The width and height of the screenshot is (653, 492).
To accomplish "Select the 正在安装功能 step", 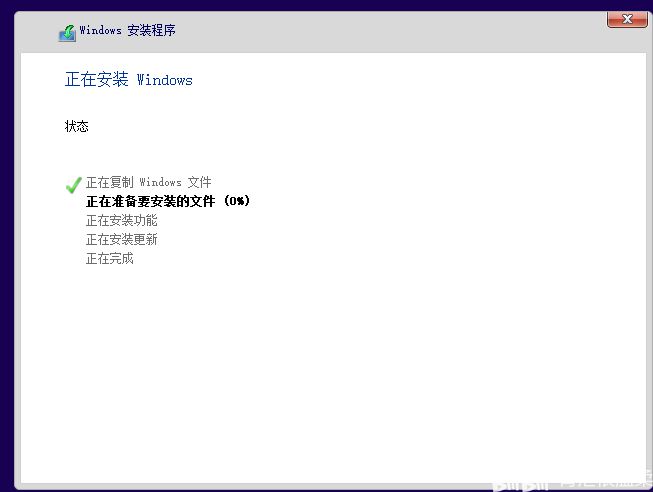I will pos(122,220).
